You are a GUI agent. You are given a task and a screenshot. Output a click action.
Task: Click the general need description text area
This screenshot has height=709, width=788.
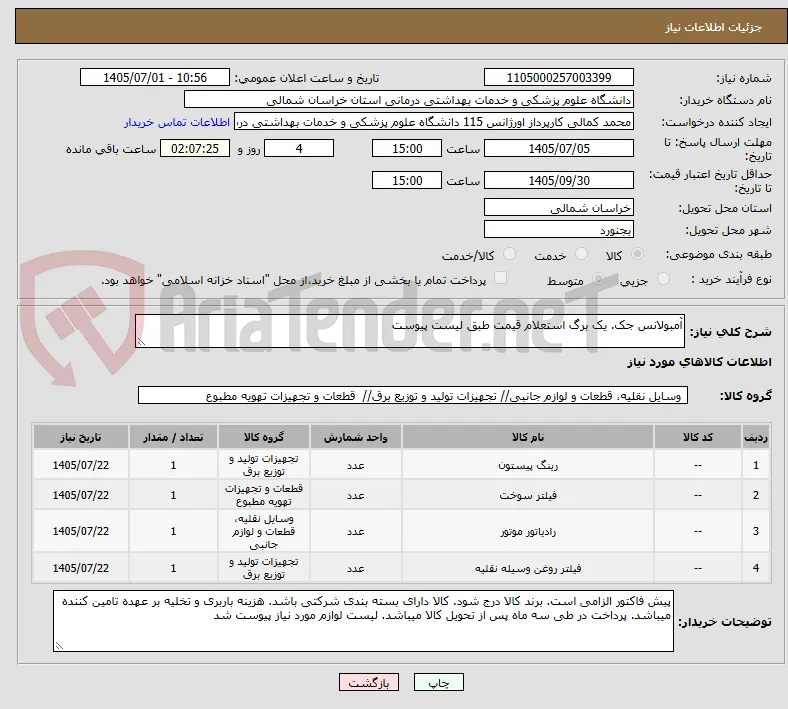coord(410,331)
